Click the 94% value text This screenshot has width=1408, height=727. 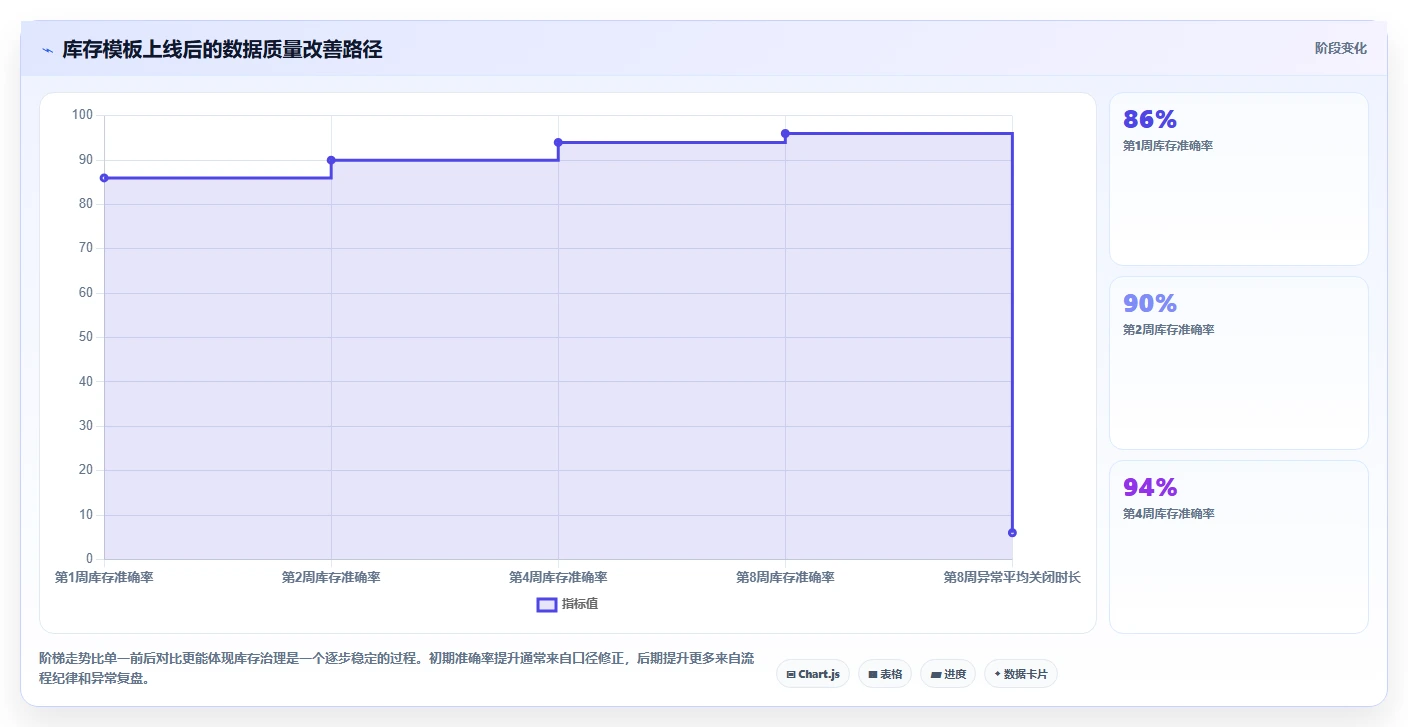coord(1150,488)
